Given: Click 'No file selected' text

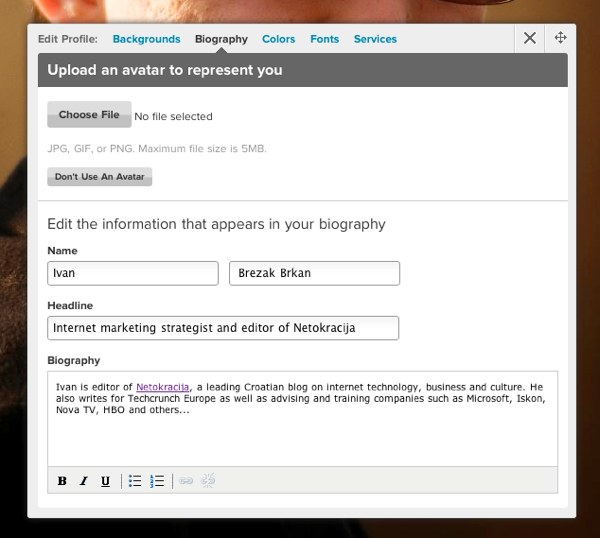Looking at the screenshot, I should [x=173, y=116].
